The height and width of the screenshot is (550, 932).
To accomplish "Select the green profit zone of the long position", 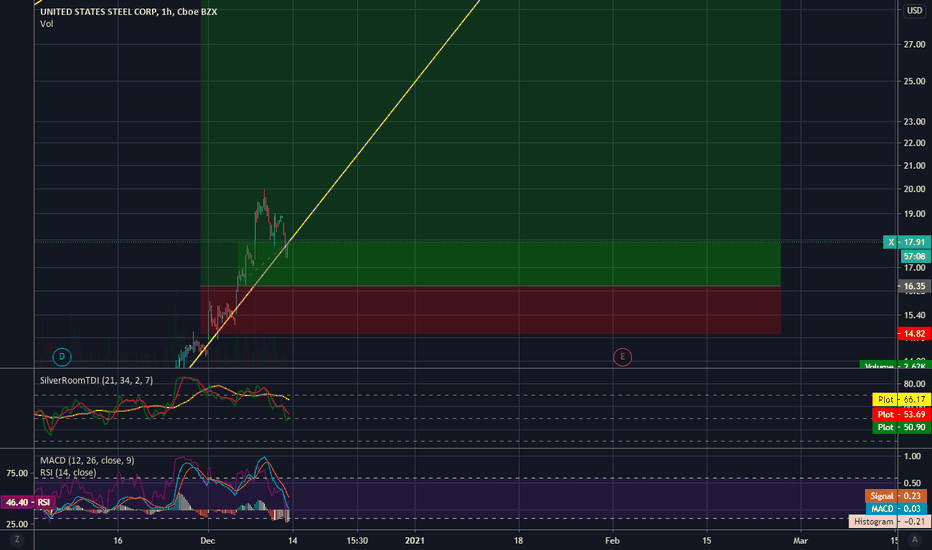I will (x=490, y=143).
